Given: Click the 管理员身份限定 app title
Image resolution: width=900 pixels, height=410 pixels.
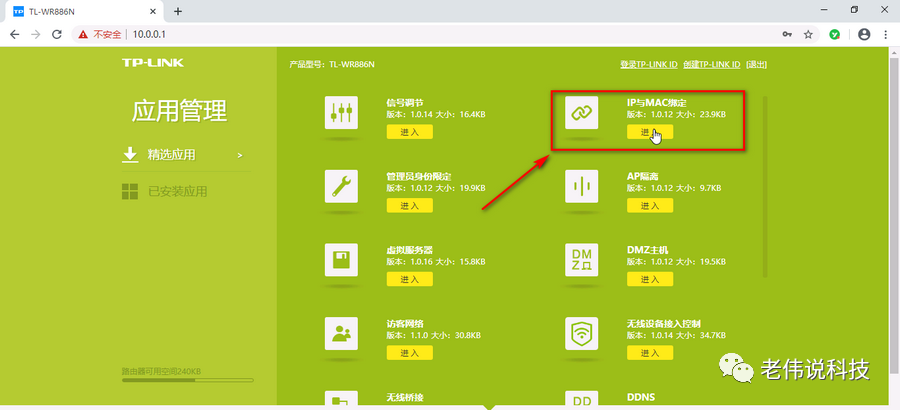Looking at the screenshot, I should coord(419,176).
